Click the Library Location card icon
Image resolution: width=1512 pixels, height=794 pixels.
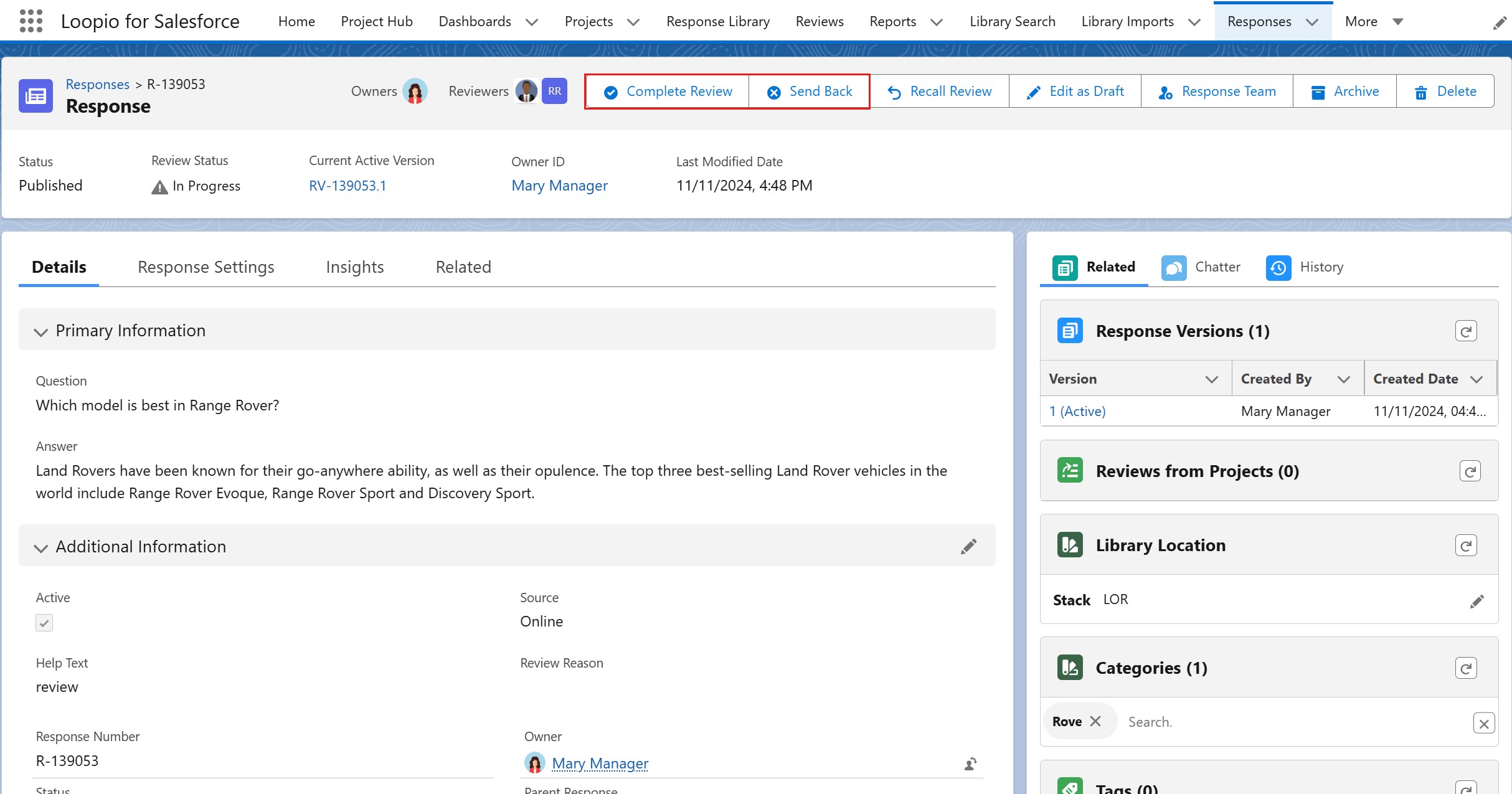point(1070,545)
